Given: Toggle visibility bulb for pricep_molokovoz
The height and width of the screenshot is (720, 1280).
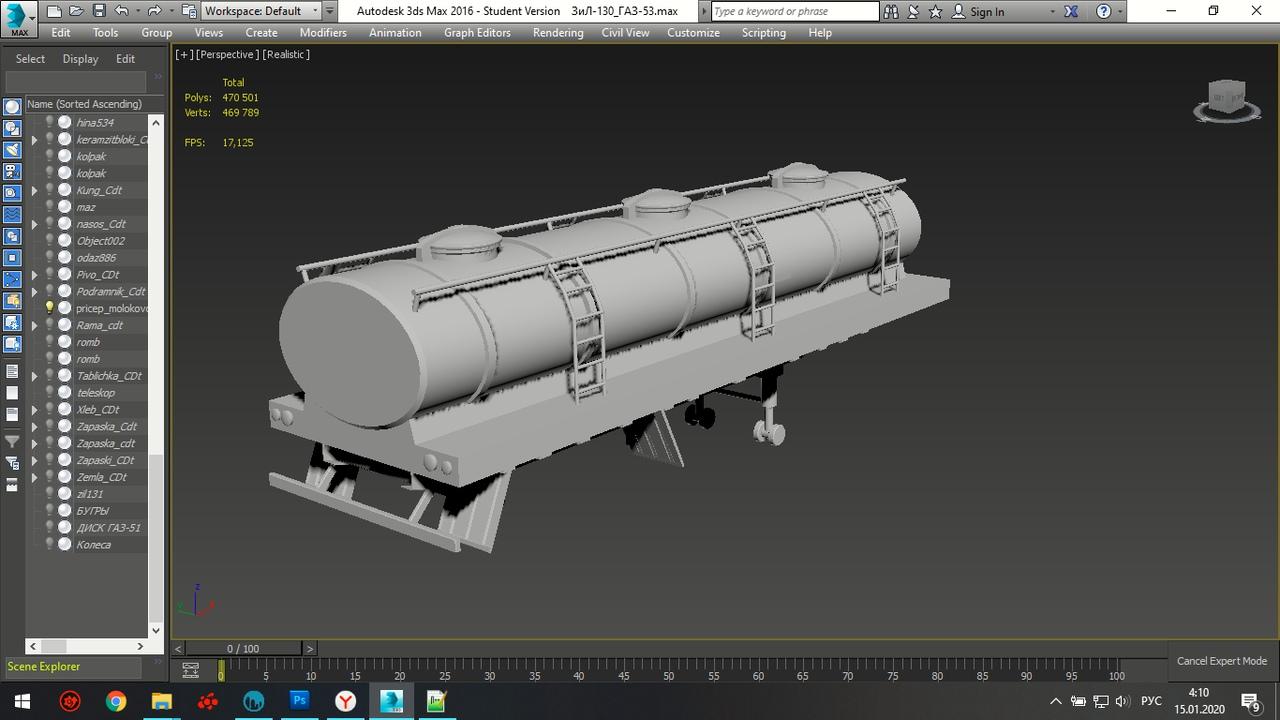Looking at the screenshot, I should 49,308.
